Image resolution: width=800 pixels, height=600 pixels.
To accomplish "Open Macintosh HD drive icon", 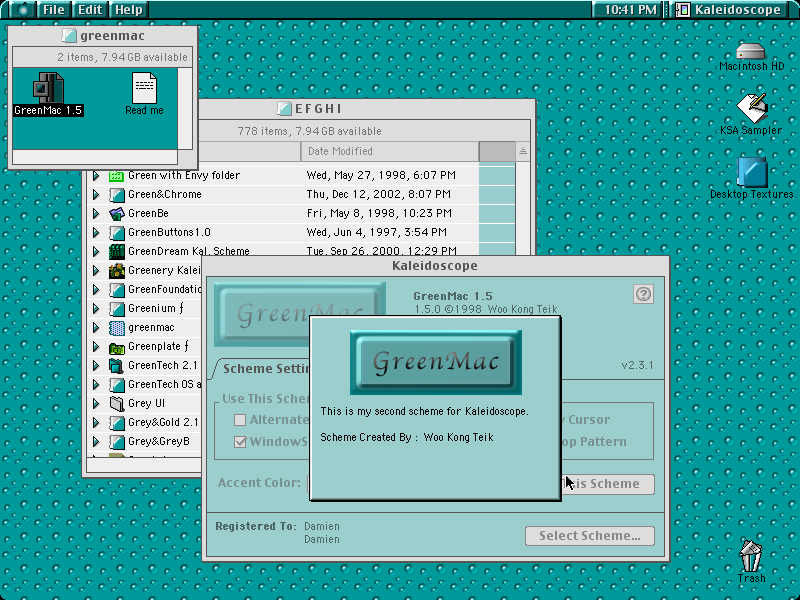I will pos(751,52).
